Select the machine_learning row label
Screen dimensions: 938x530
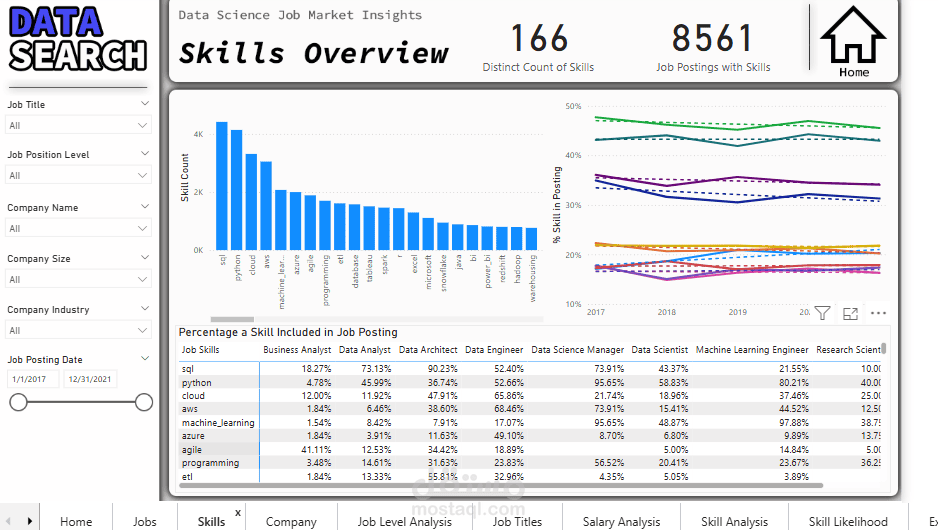[x=218, y=423]
